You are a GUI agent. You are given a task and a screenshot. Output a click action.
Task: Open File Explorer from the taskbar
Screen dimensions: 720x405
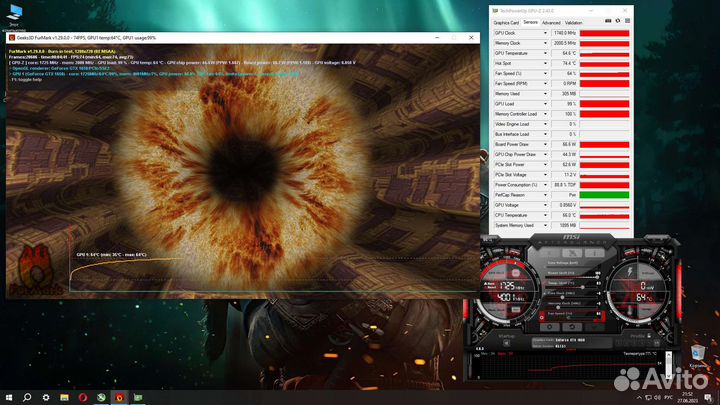64,397
